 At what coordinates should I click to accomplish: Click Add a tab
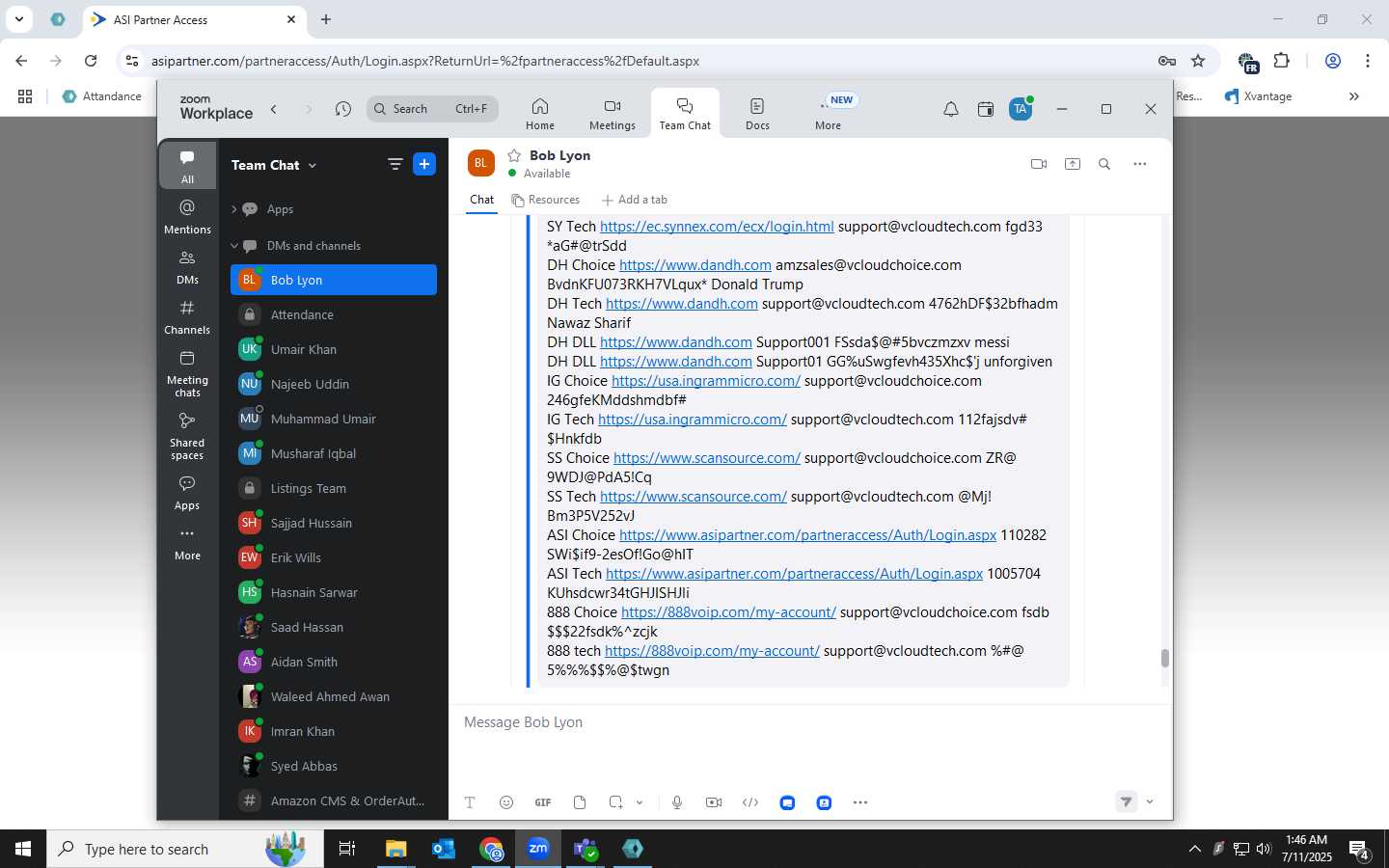tap(635, 200)
